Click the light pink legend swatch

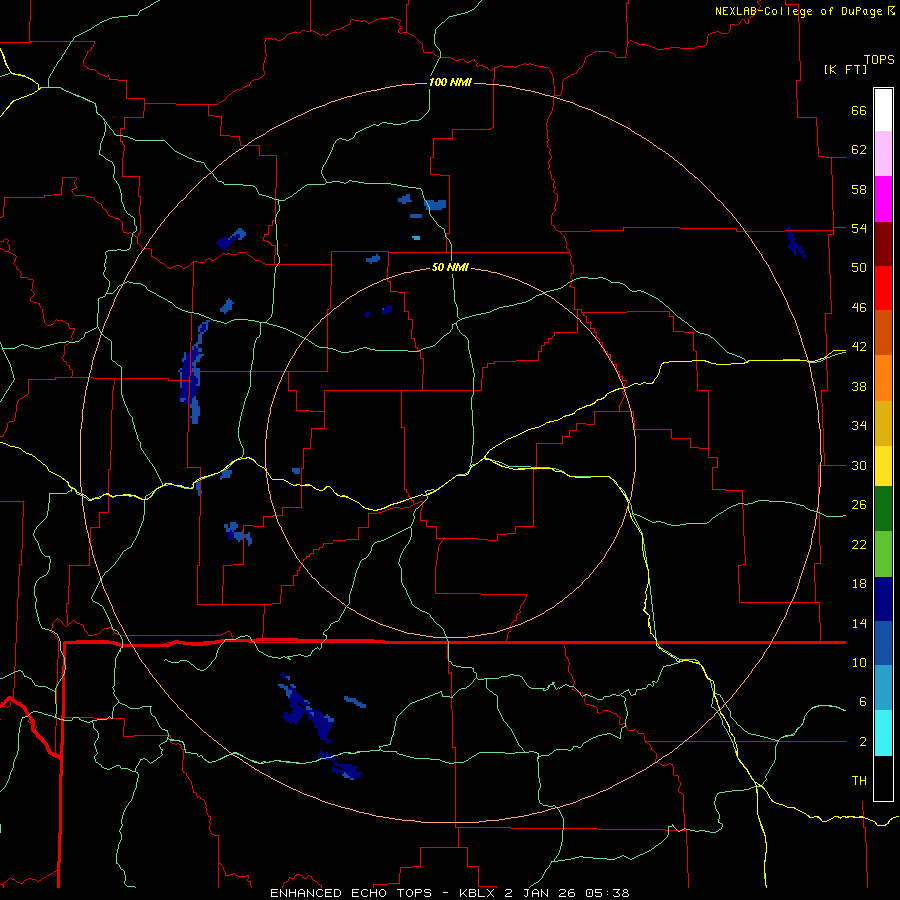click(883, 153)
